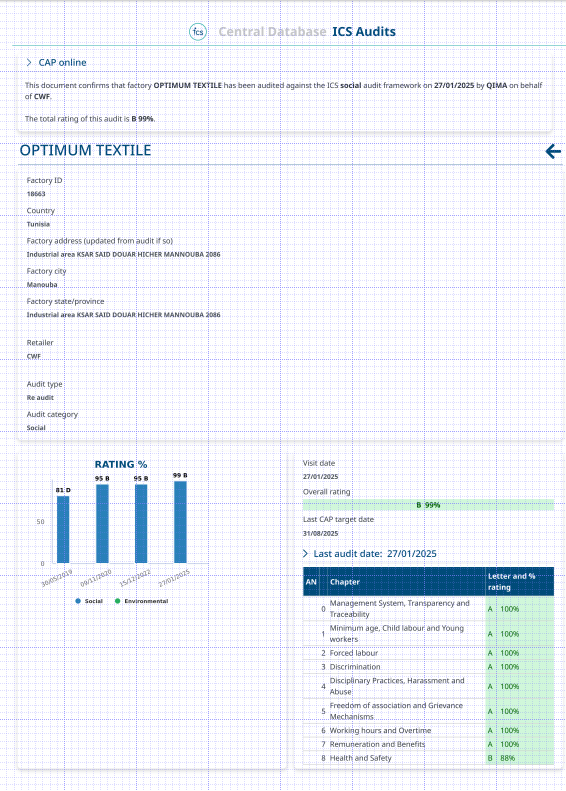Viewport: 566px width, 791px height.
Task: Select the Forced labour row
Action: [x=428, y=653]
